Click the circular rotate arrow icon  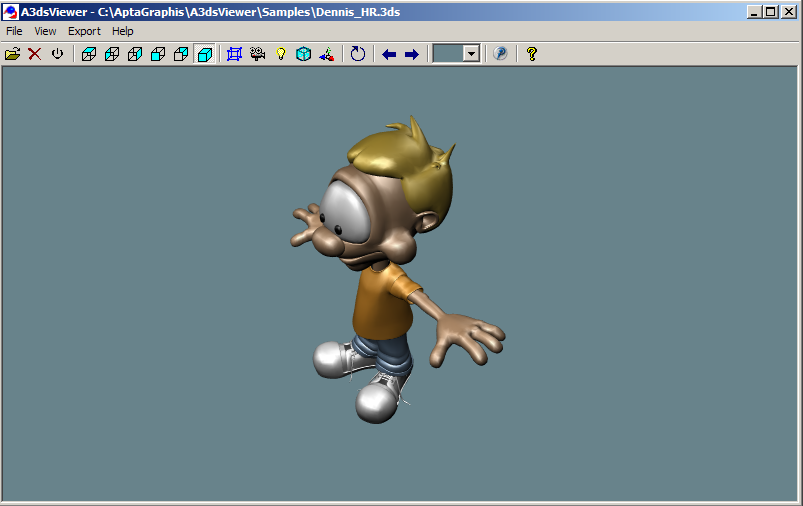[x=358, y=54]
